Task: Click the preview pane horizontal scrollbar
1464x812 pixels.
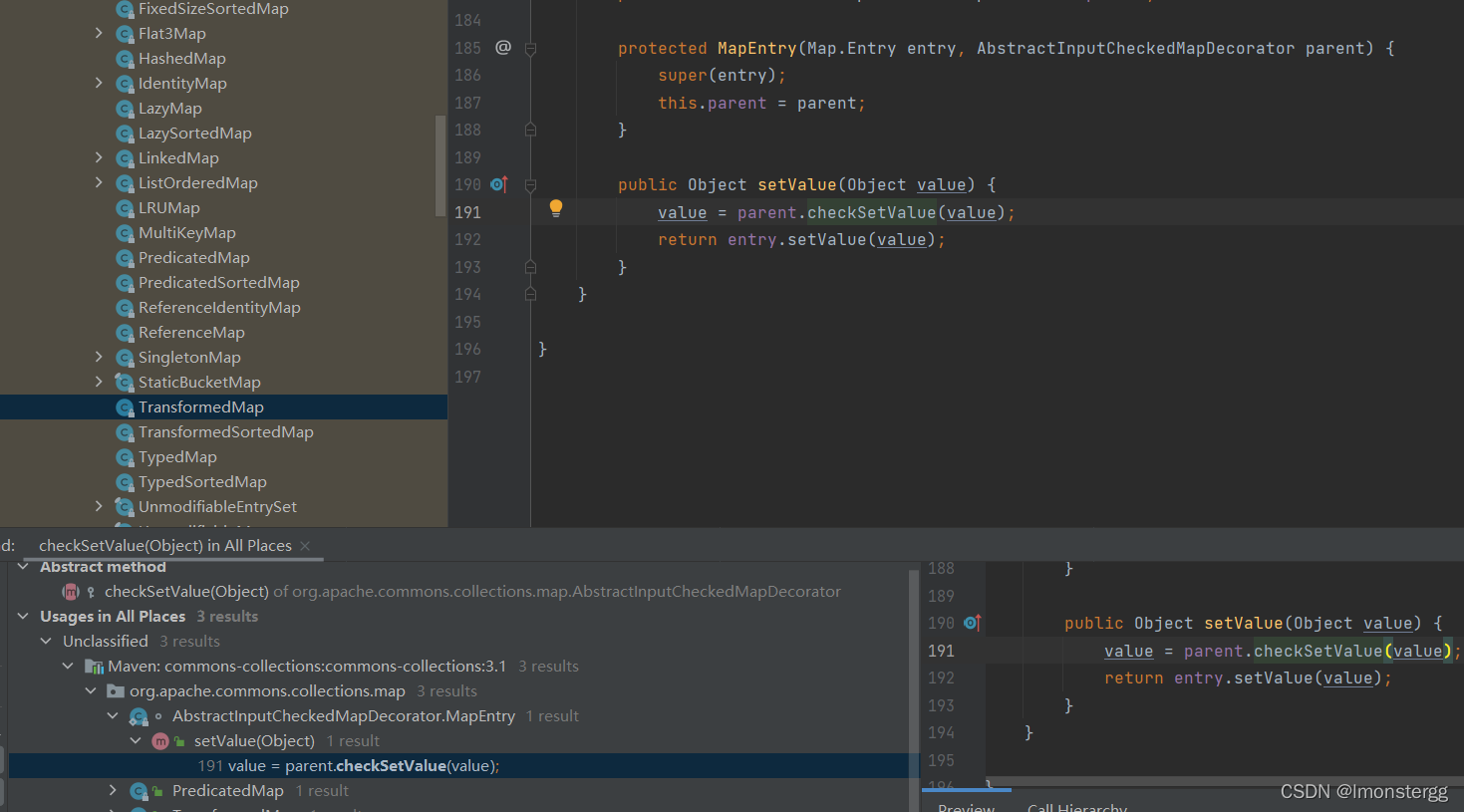Action: tap(1224, 783)
